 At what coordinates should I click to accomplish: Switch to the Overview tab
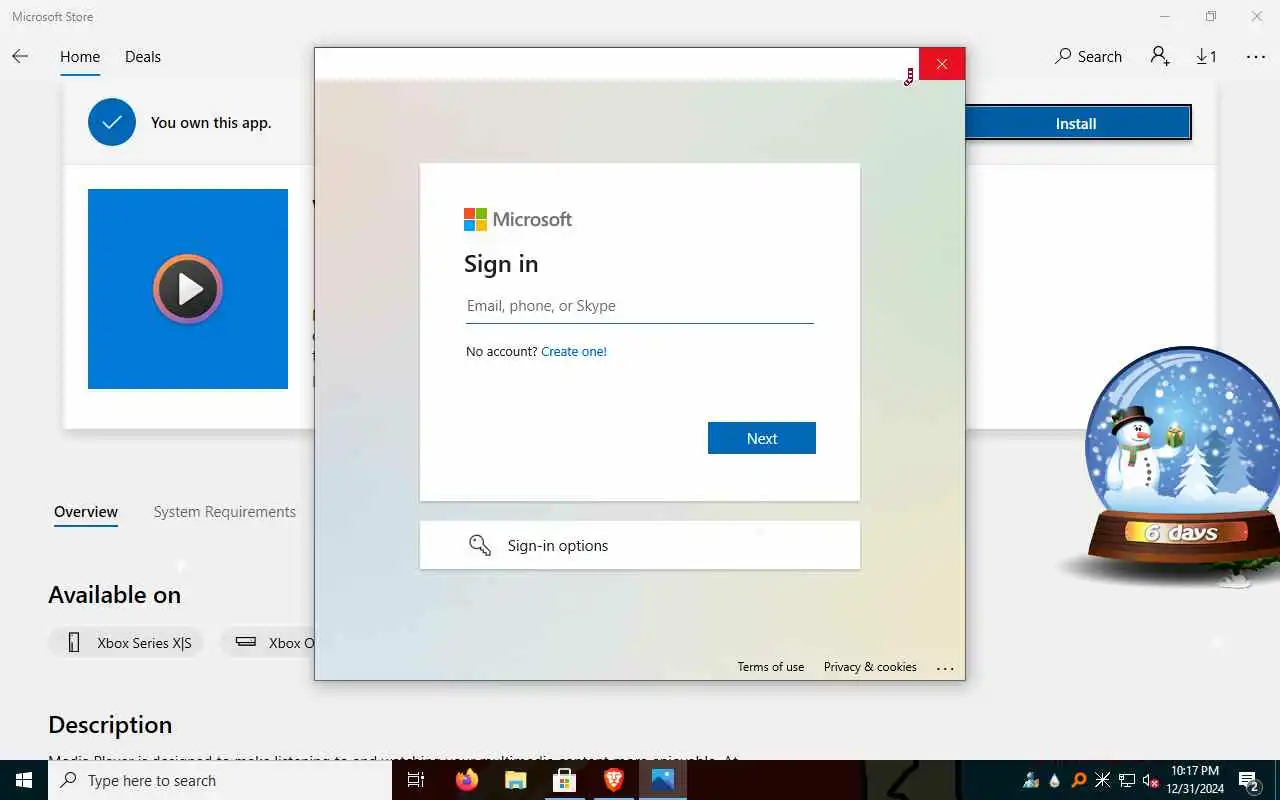pos(86,512)
